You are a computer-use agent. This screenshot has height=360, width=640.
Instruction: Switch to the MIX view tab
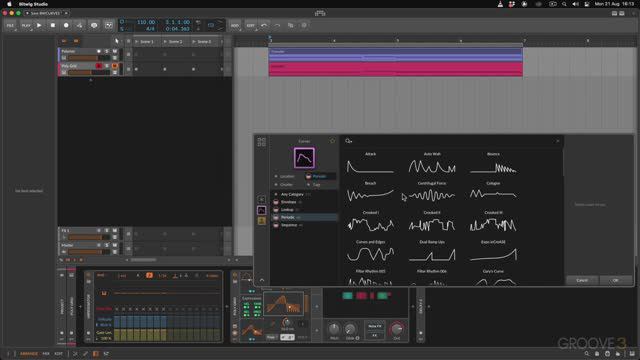pos(46,353)
